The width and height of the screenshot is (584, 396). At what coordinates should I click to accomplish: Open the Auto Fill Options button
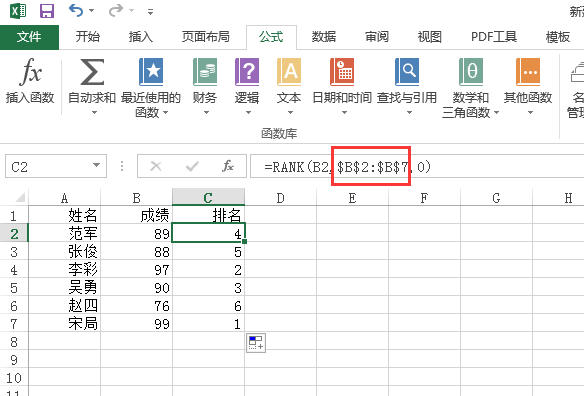pyautogui.click(x=256, y=343)
